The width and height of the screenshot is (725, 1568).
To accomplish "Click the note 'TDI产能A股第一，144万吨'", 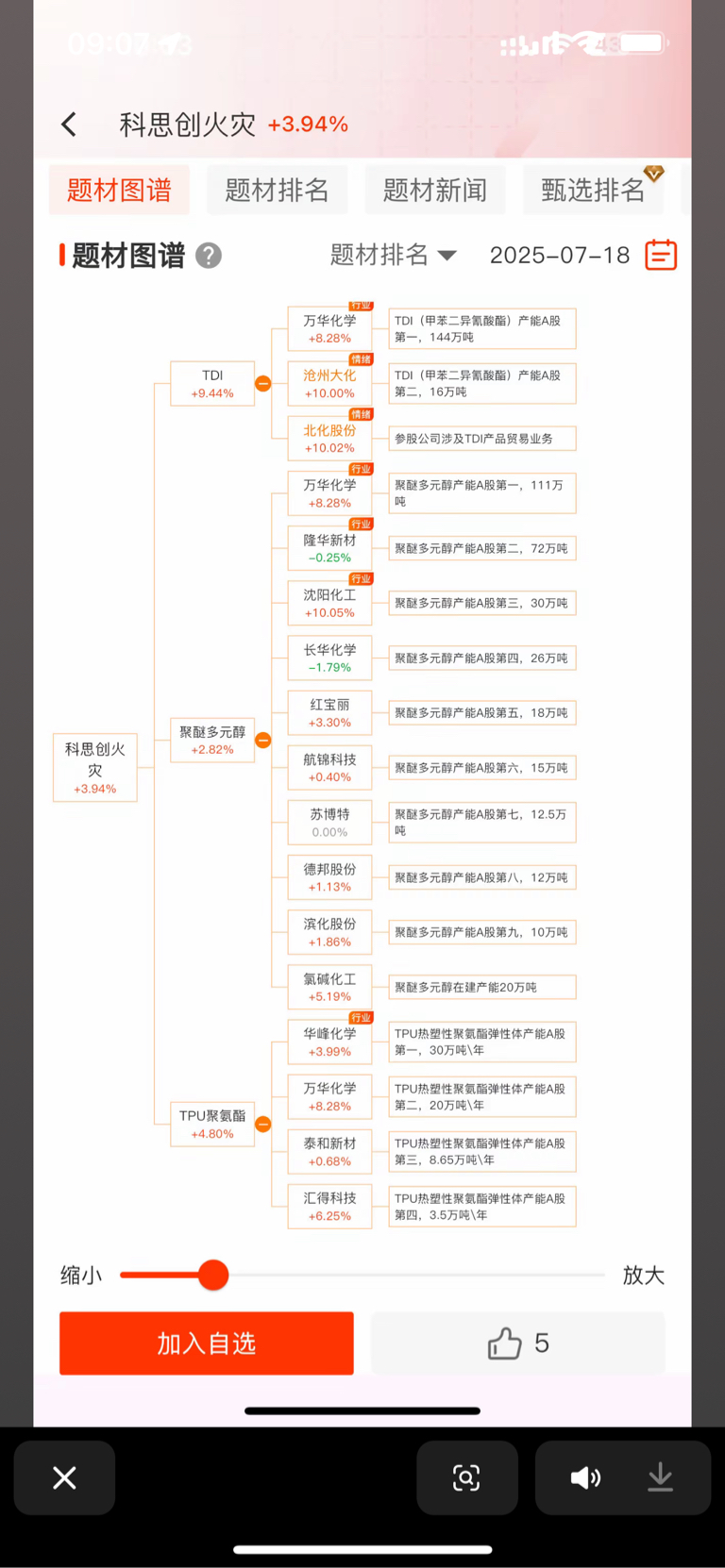I will 482,329.
